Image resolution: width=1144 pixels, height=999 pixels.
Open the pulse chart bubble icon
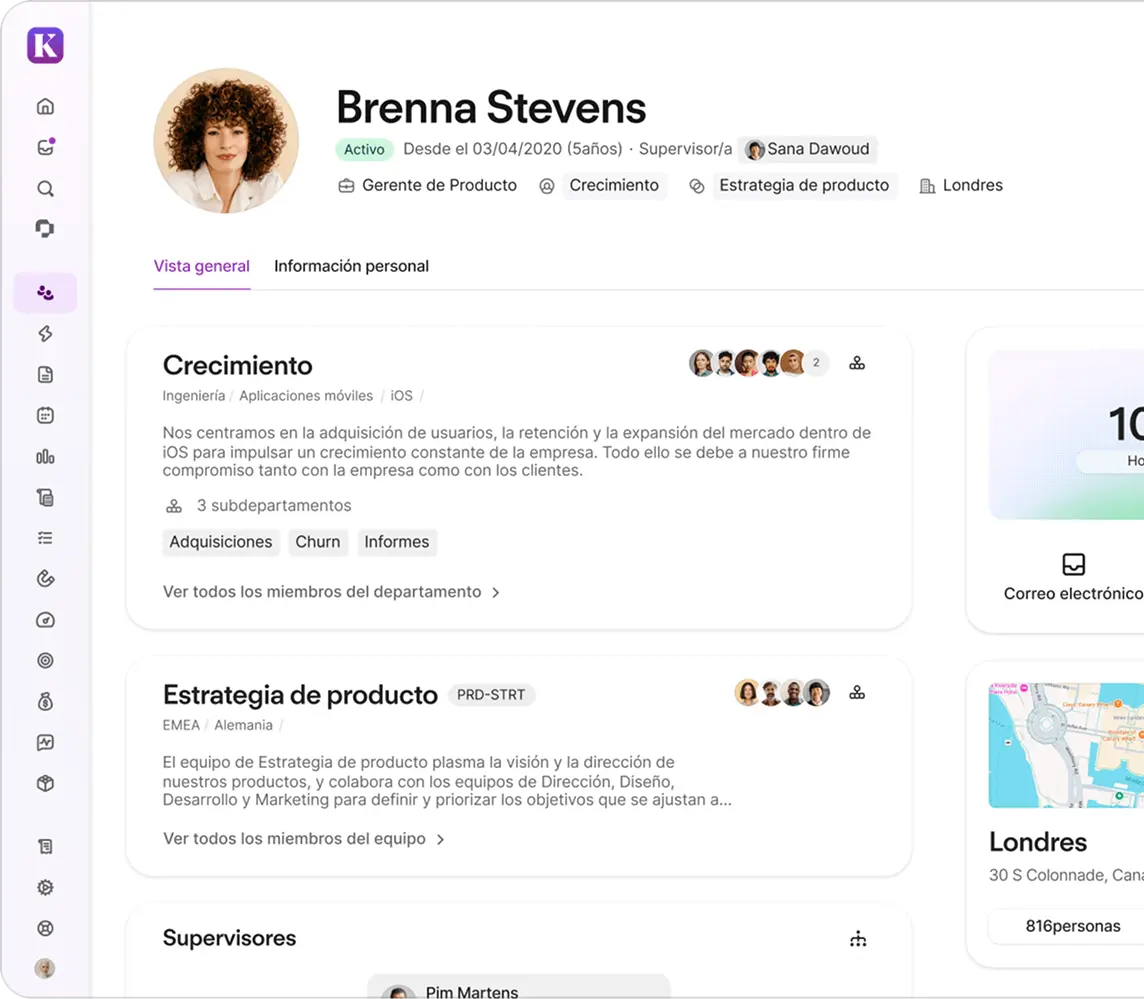[x=45, y=743]
